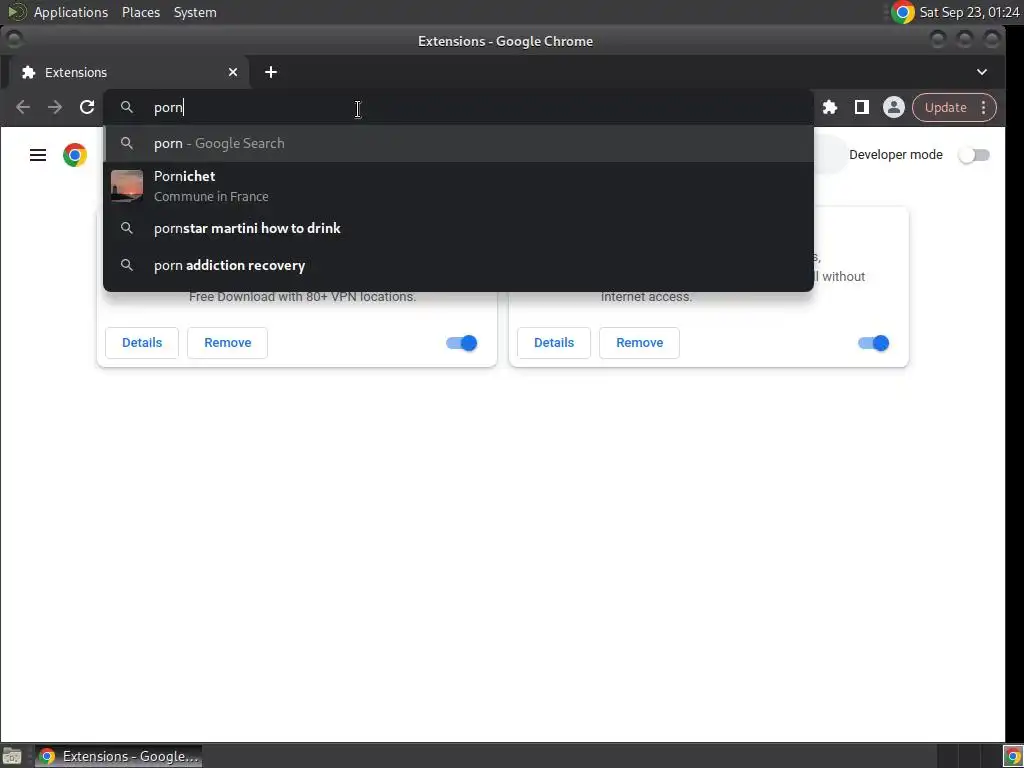Screen dimensions: 1024x768
Task: Open the Extensions puzzle icon in toolbar
Action: (x=829, y=107)
